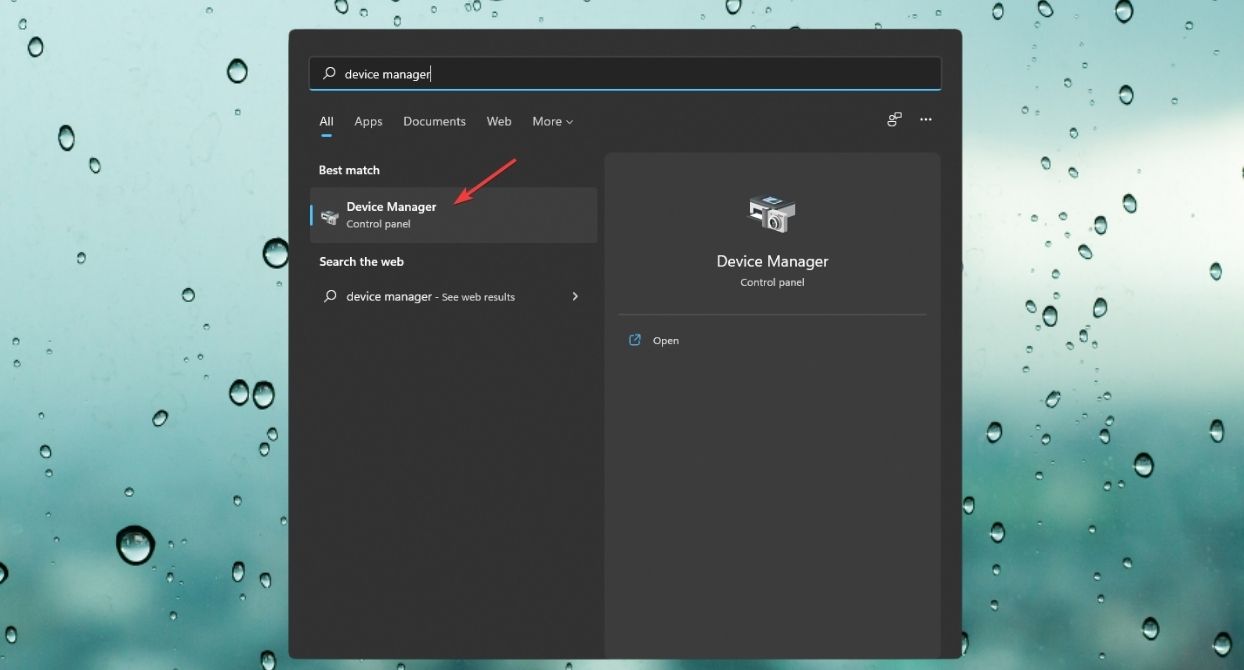Click the Open icon in the preview pane

click(x=634, y=340)
